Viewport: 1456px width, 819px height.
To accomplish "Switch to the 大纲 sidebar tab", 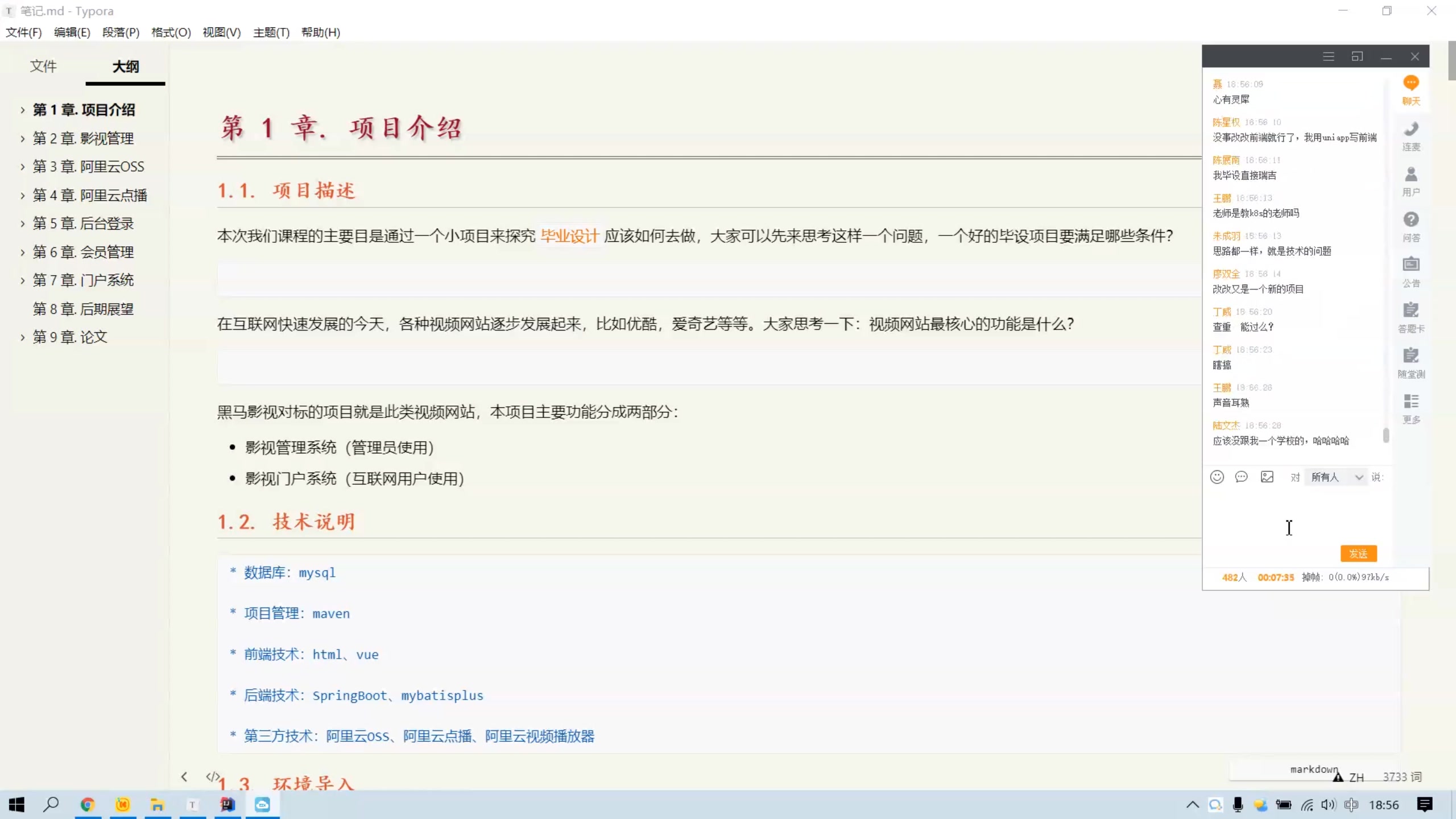I will [x=125, y=67].
